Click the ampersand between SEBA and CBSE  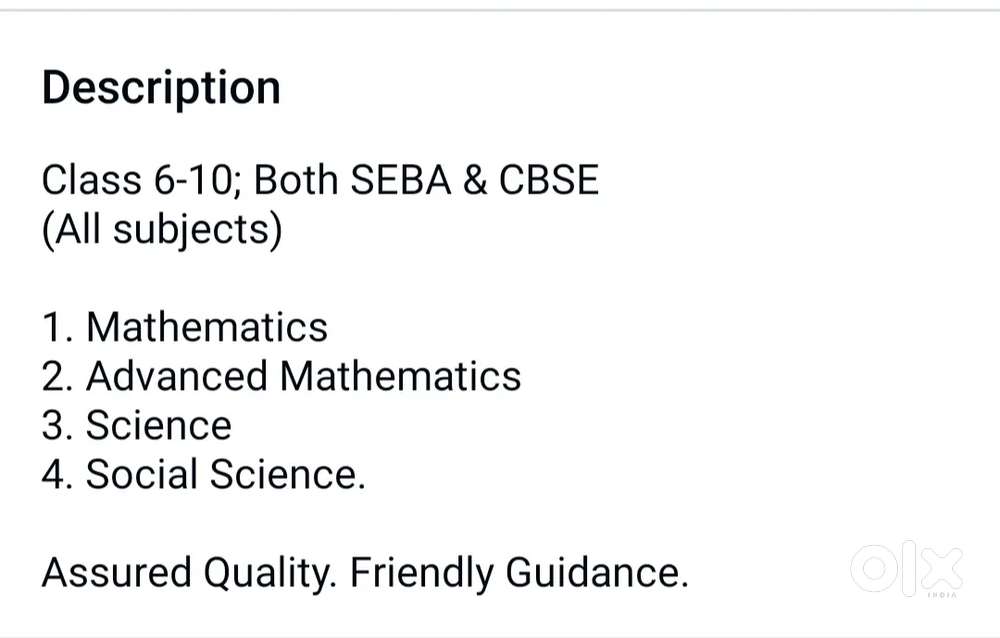468,180
